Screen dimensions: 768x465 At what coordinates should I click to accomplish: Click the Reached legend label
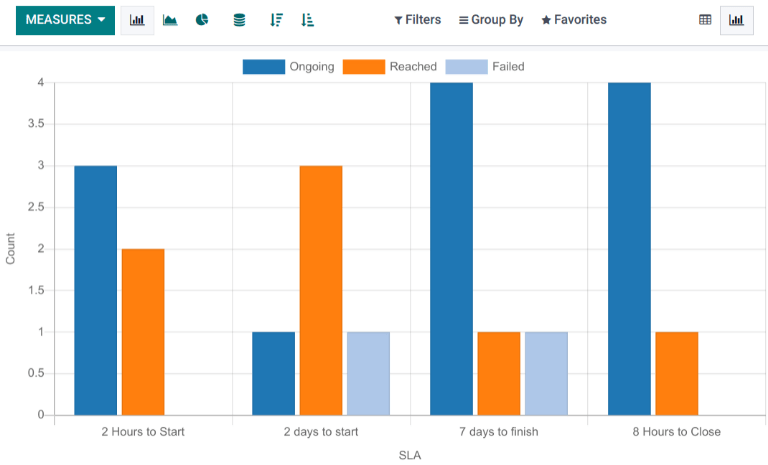click(413, 67)
